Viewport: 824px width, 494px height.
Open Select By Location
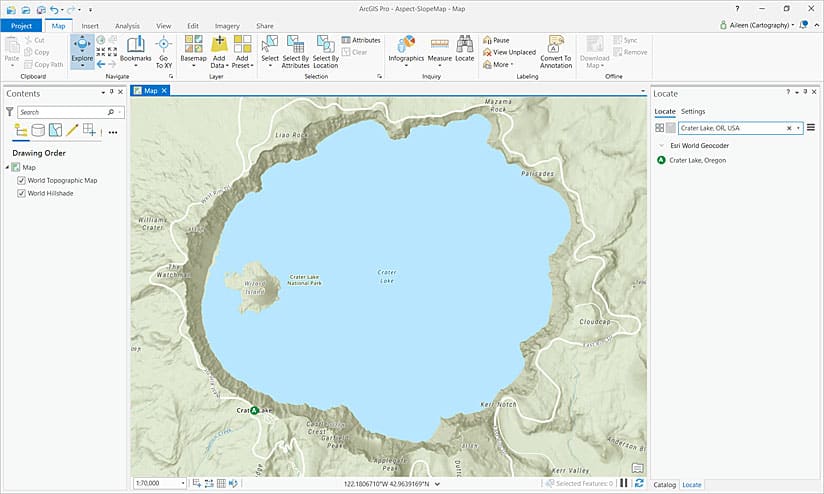click(x=325, y=52)
